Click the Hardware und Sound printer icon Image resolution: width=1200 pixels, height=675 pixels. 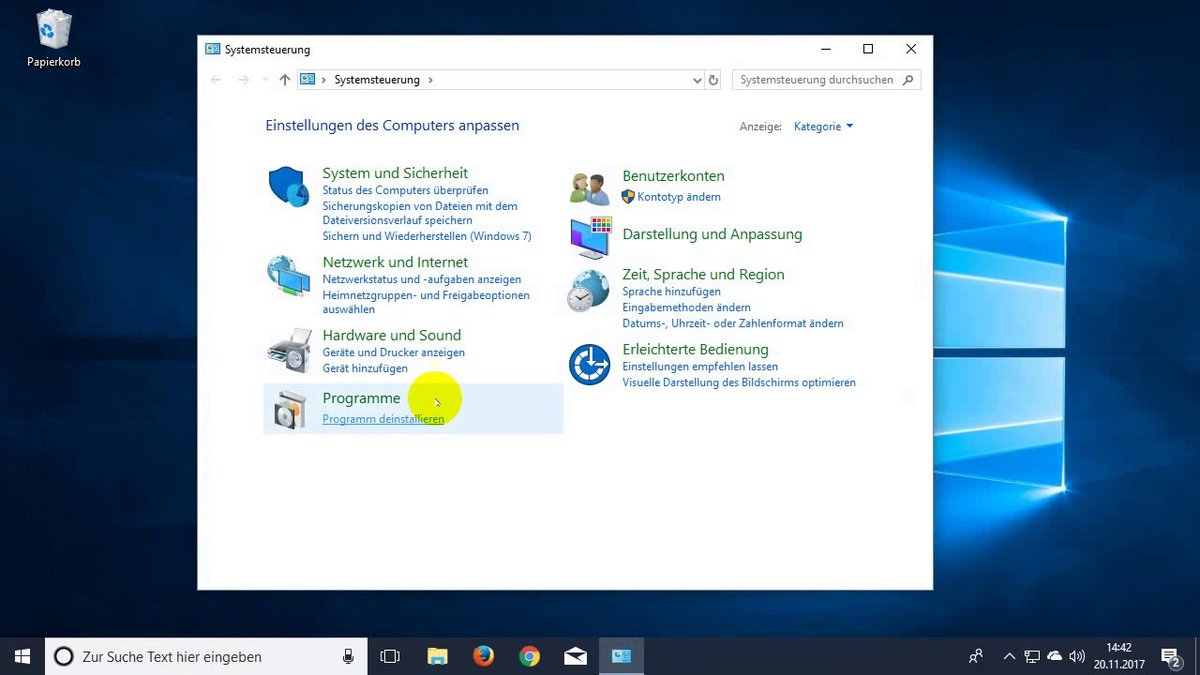click(x=289, y=351)
